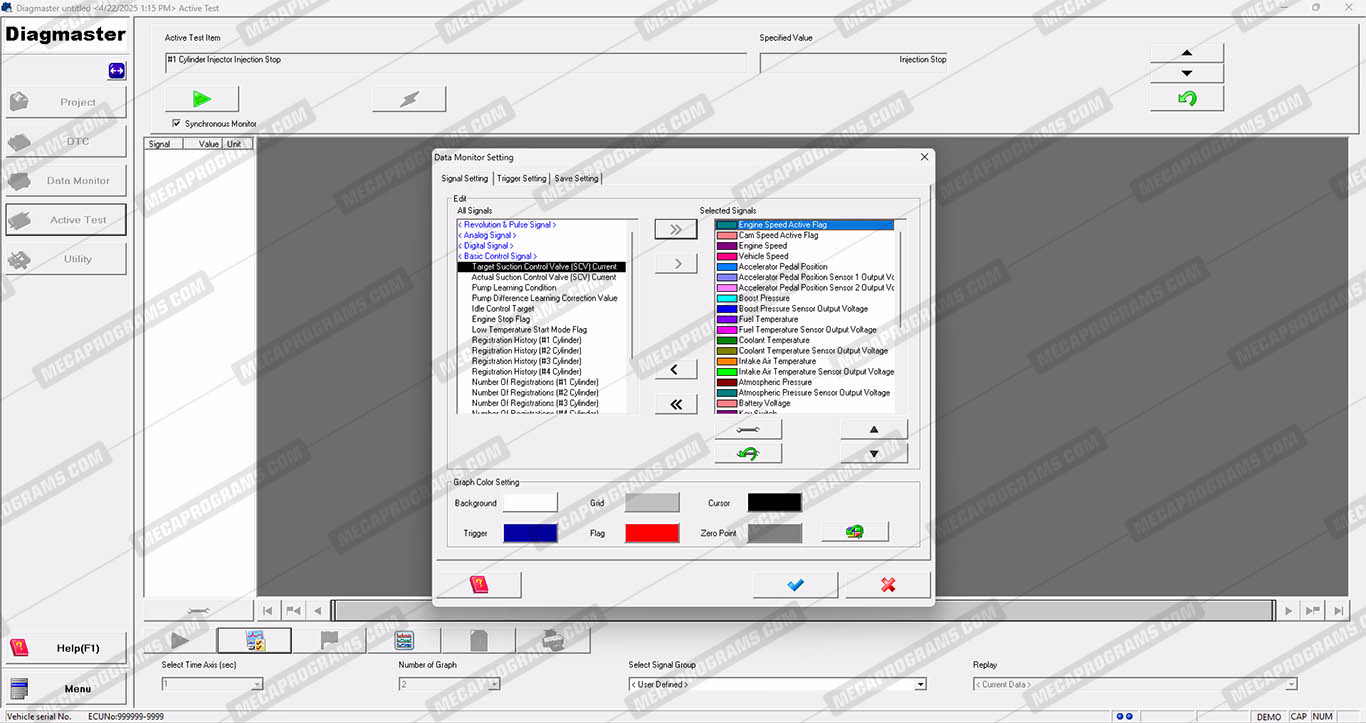The image size is (1366, 723).
Task: Switch to the Save Setting tab
Action: pyautogui.click(x=577, y=179)
